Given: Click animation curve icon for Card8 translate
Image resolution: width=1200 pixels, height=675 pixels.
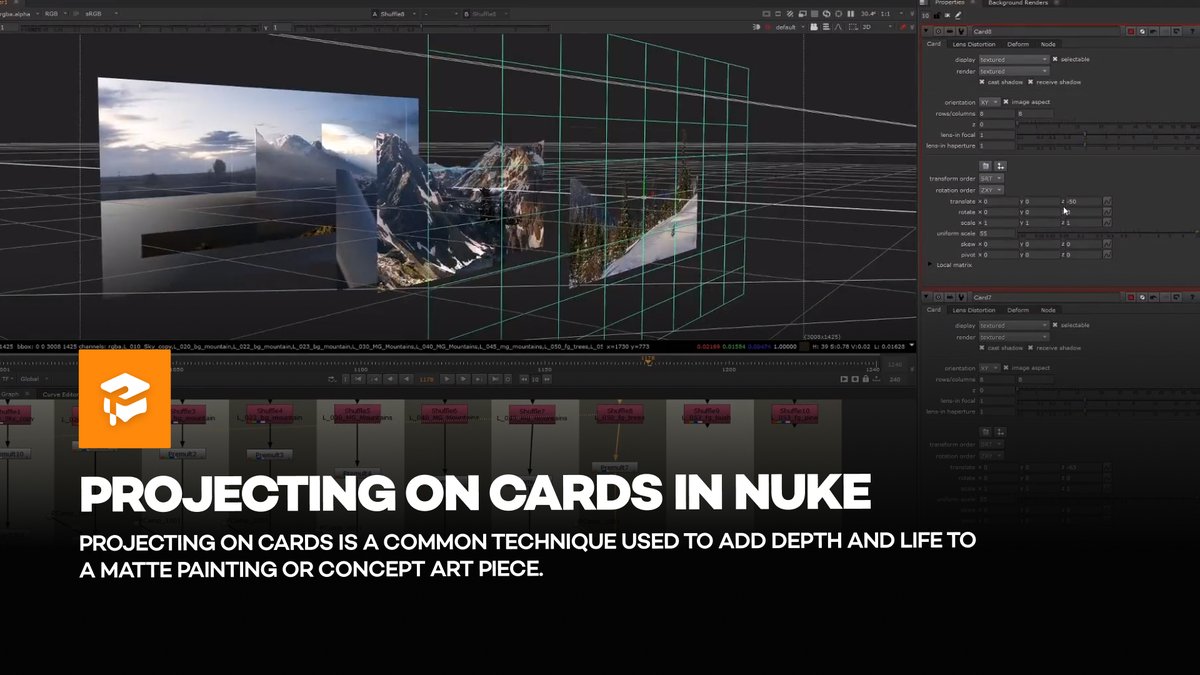Looking at the screenshot, I should click(1107, 201).
